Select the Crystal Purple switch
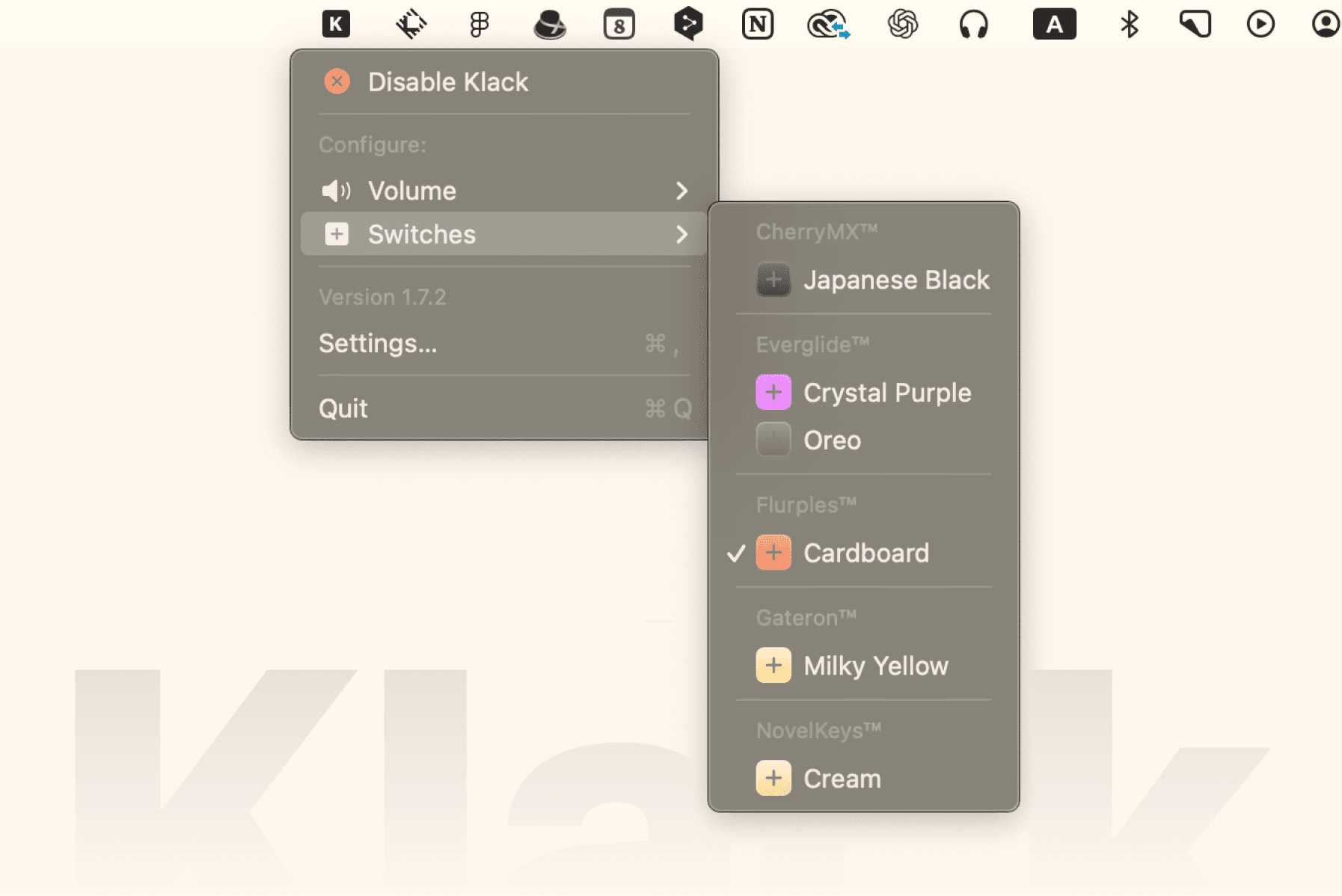 864,393
